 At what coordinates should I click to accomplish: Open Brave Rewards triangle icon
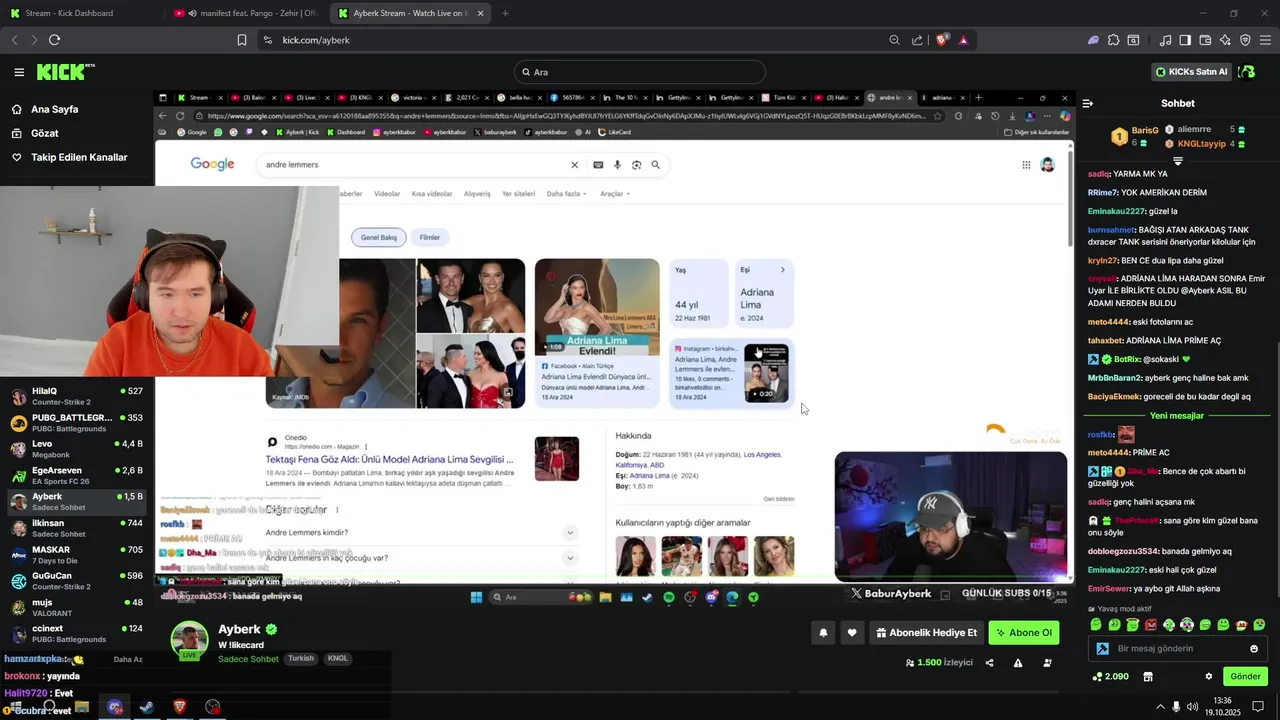pyautogui.click(x=963, y=40)
